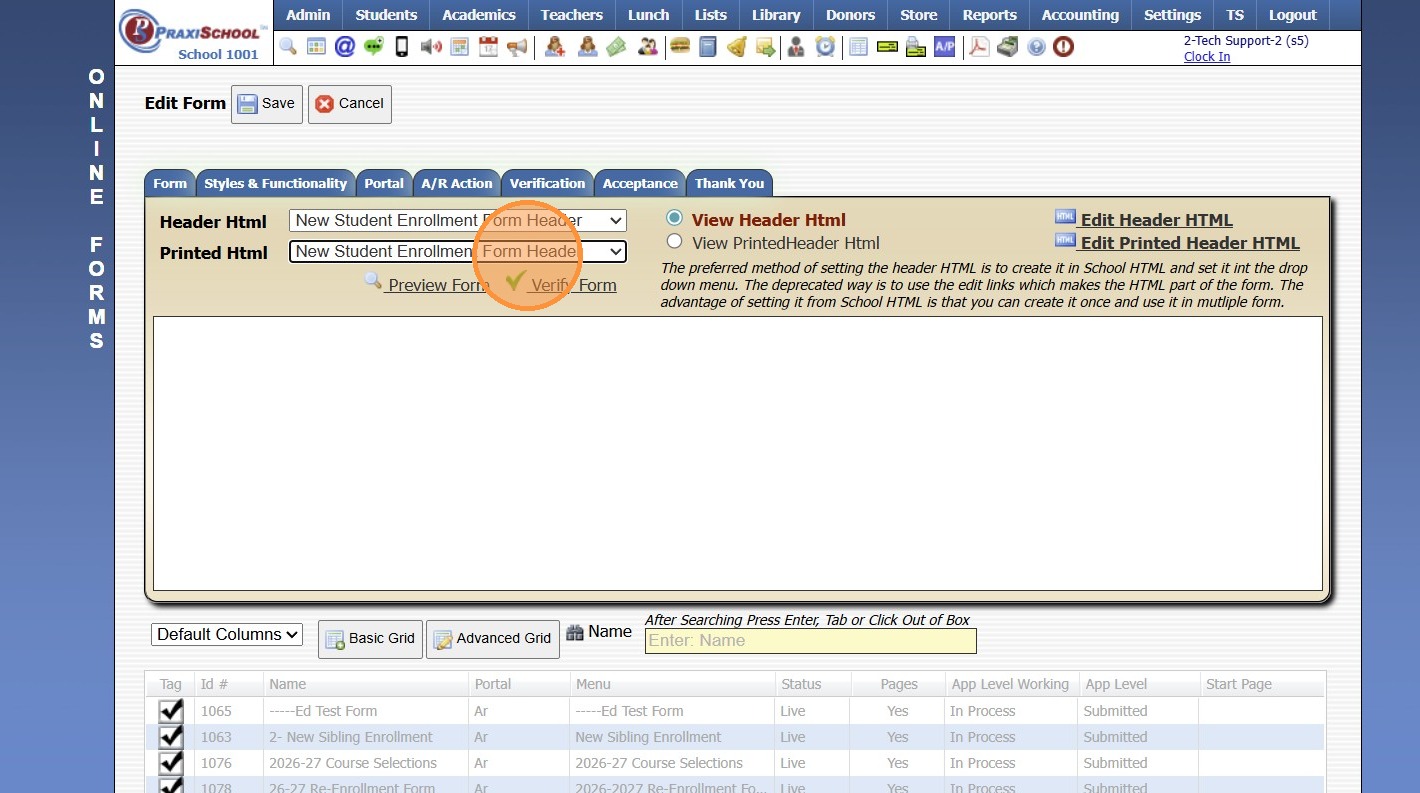The height and width of the screenshot is (793, 1420).
Task: Click the sticky note with arrow icon
Action: (766, 46)
